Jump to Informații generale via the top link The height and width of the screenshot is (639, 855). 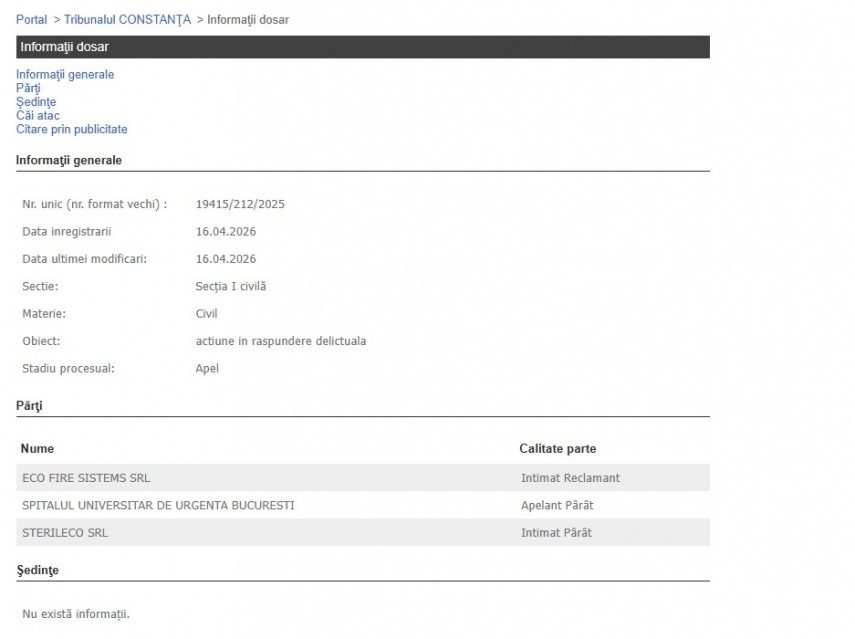pyautogui.click(x=65, y=74)
